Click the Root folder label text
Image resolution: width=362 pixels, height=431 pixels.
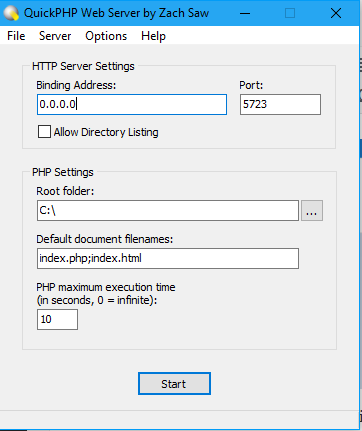click(x=65, y=191)
